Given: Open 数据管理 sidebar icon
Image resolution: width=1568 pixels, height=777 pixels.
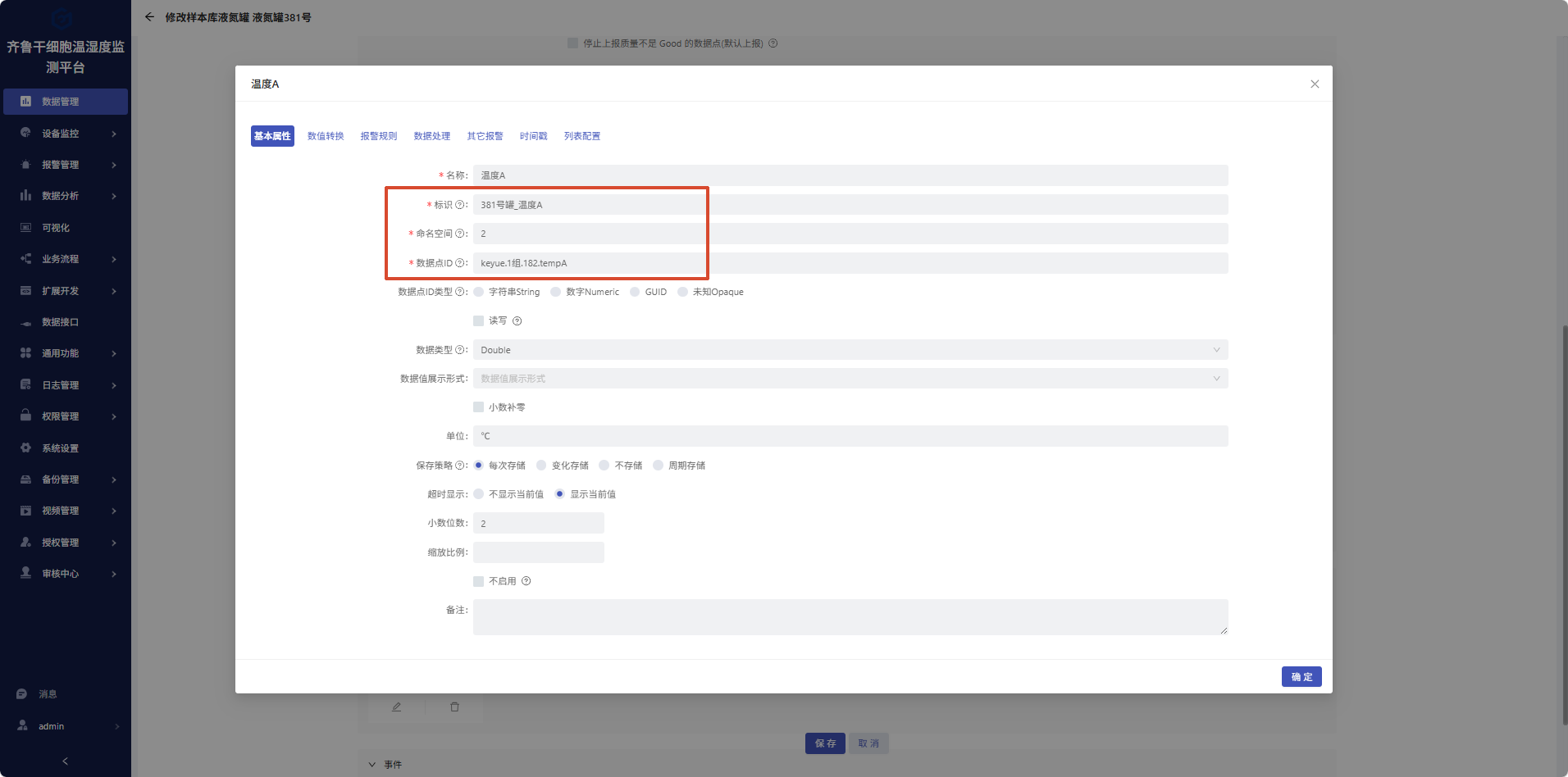Looking at the screenshot, I should pyautogui.click(x=25, y=102).
